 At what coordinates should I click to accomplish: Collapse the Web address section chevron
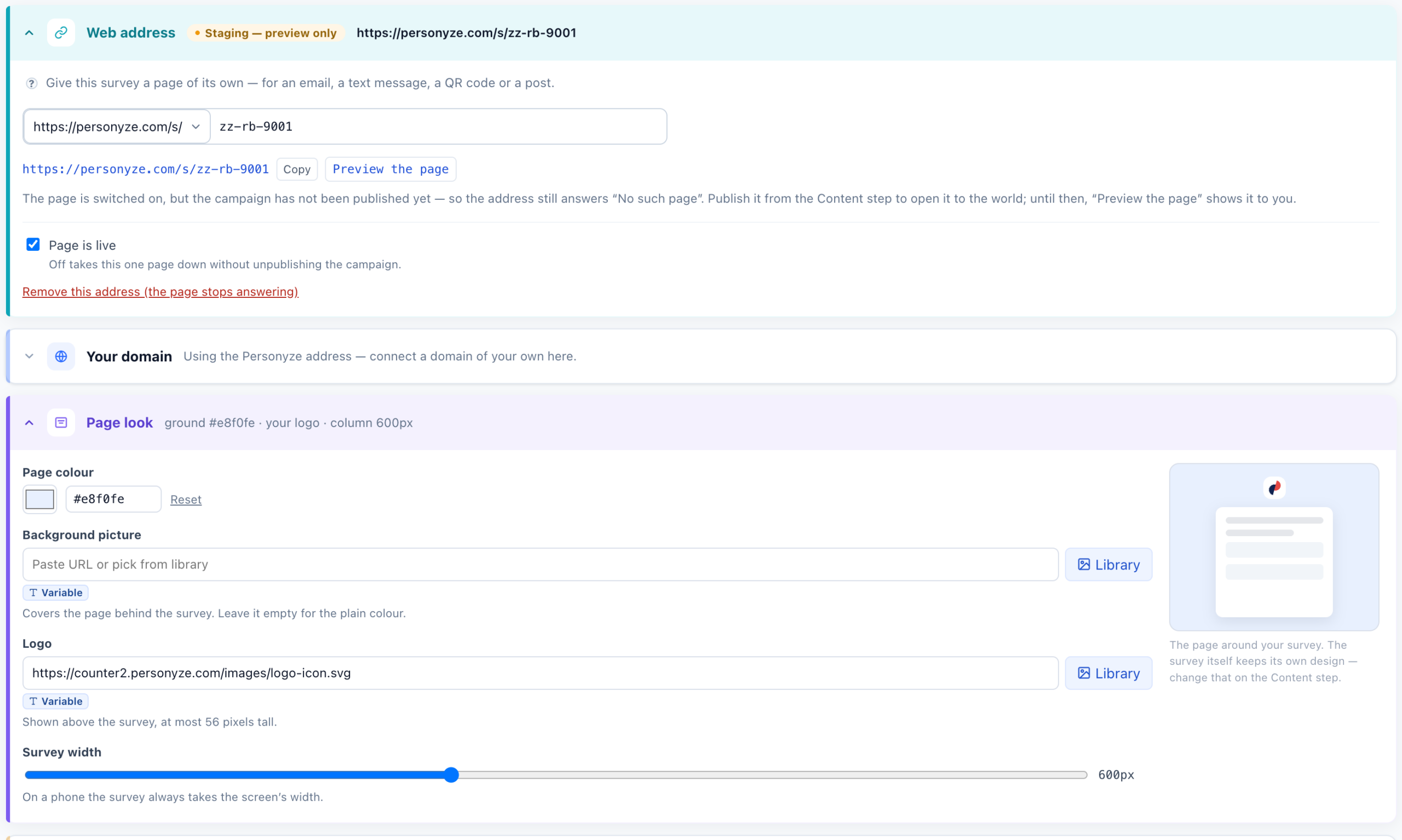click(30, 33)
